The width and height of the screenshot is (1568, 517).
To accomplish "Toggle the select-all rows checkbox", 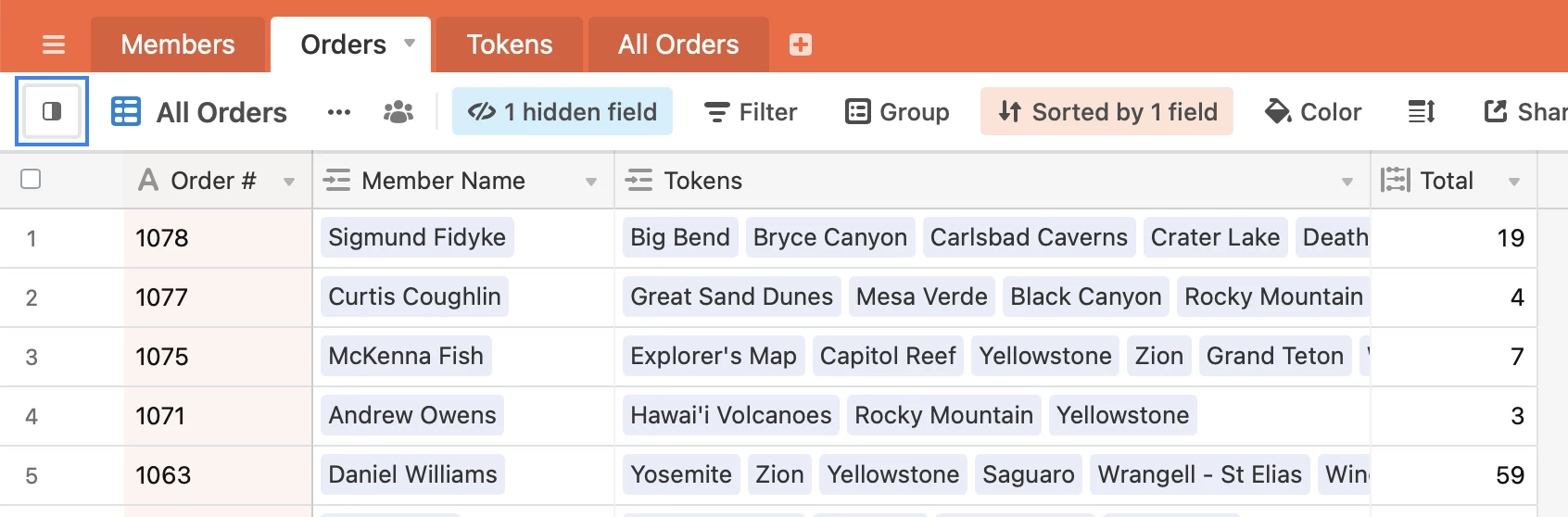I will pyautogui.click(x=31, y=180).
